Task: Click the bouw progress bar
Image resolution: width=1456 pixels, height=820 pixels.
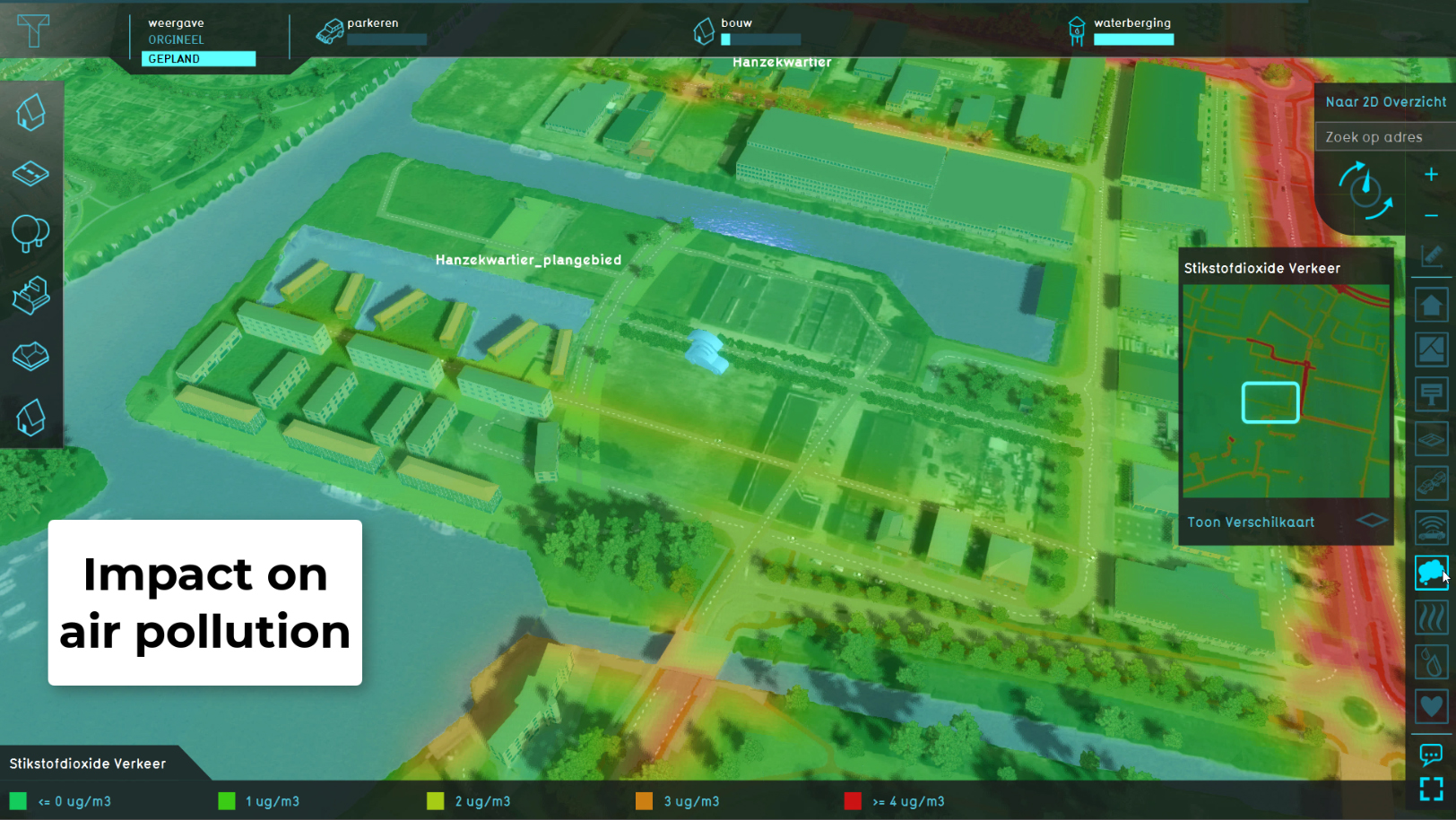Action: 761,39
